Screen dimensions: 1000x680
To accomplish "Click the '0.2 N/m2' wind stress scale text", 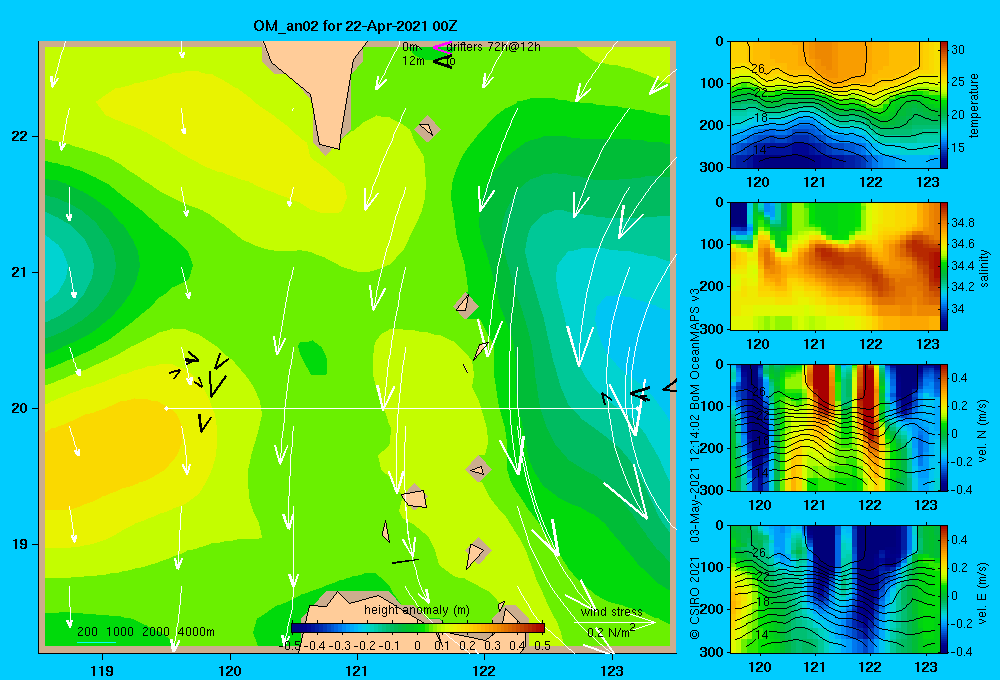I will (611, 632).
